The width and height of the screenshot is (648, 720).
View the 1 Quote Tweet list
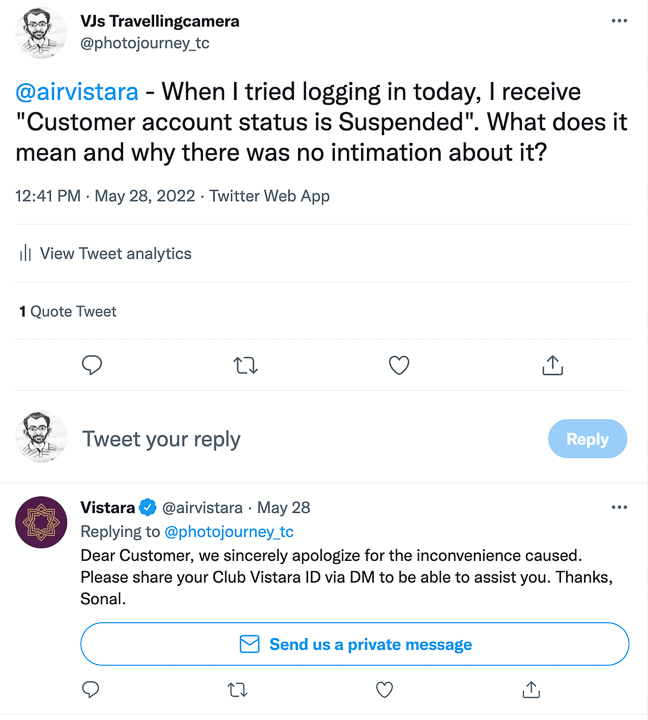[68, 312]
